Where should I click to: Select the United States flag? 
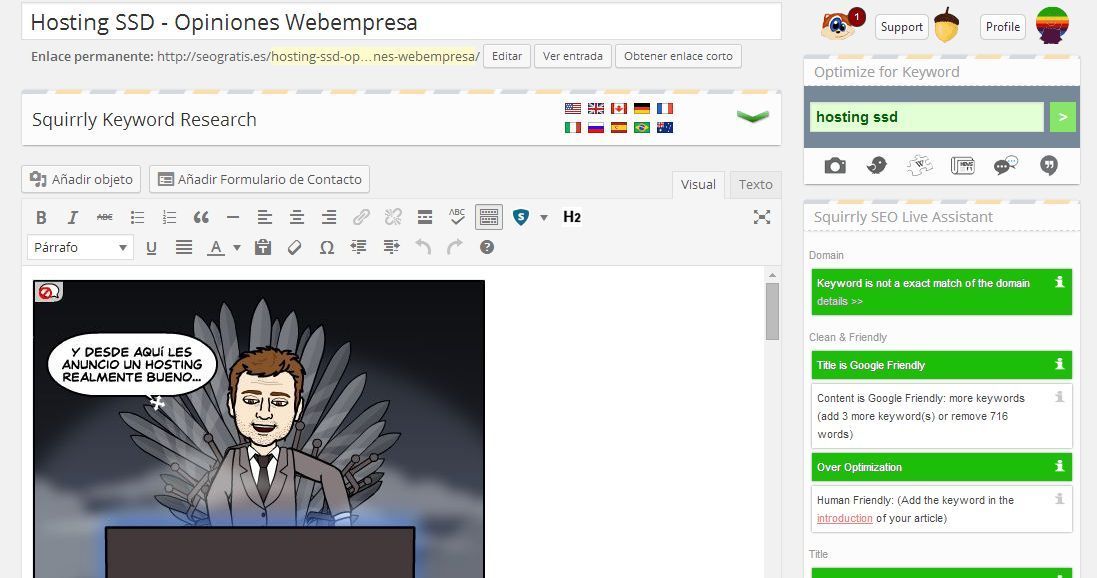(572, 108)
